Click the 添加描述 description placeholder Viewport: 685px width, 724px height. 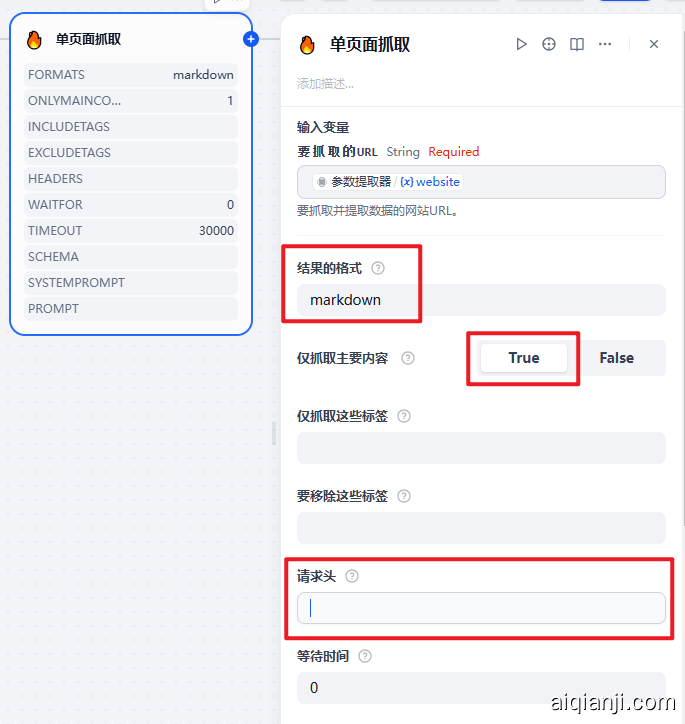click(325, 84)
